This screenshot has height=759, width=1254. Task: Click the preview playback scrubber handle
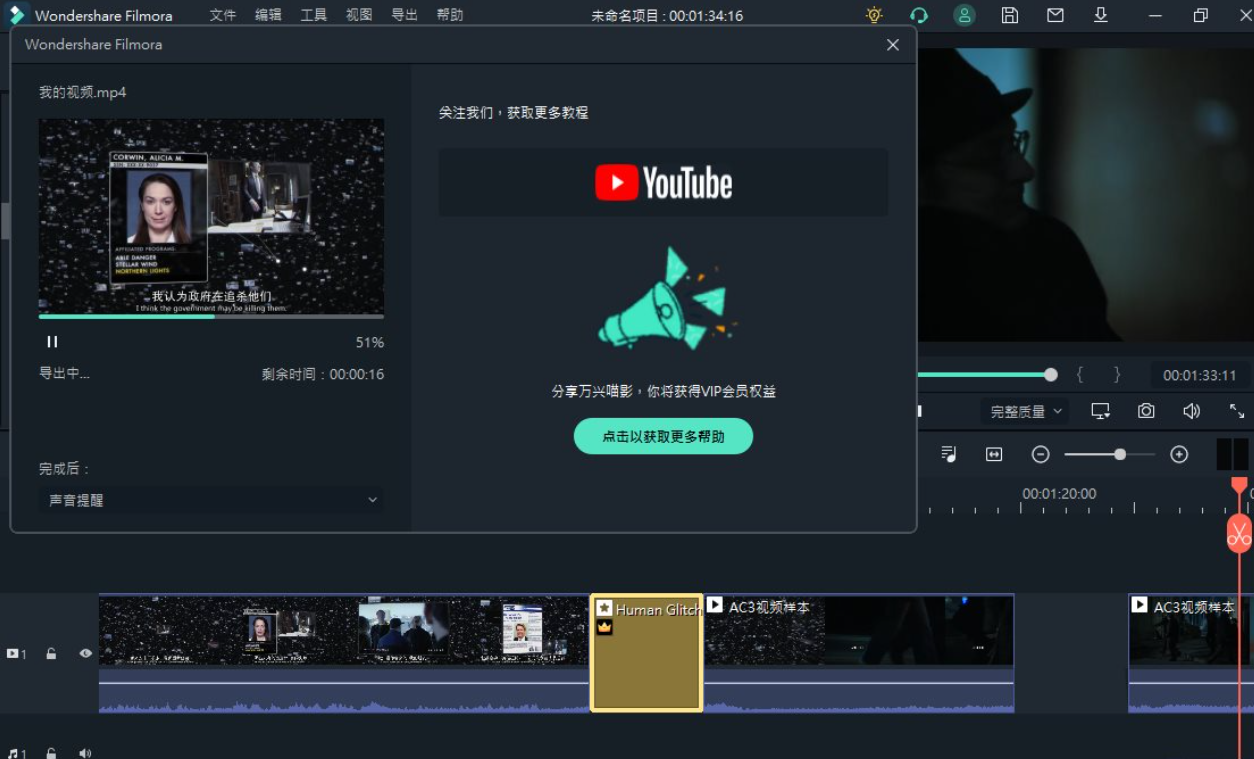coord(1050,375)
